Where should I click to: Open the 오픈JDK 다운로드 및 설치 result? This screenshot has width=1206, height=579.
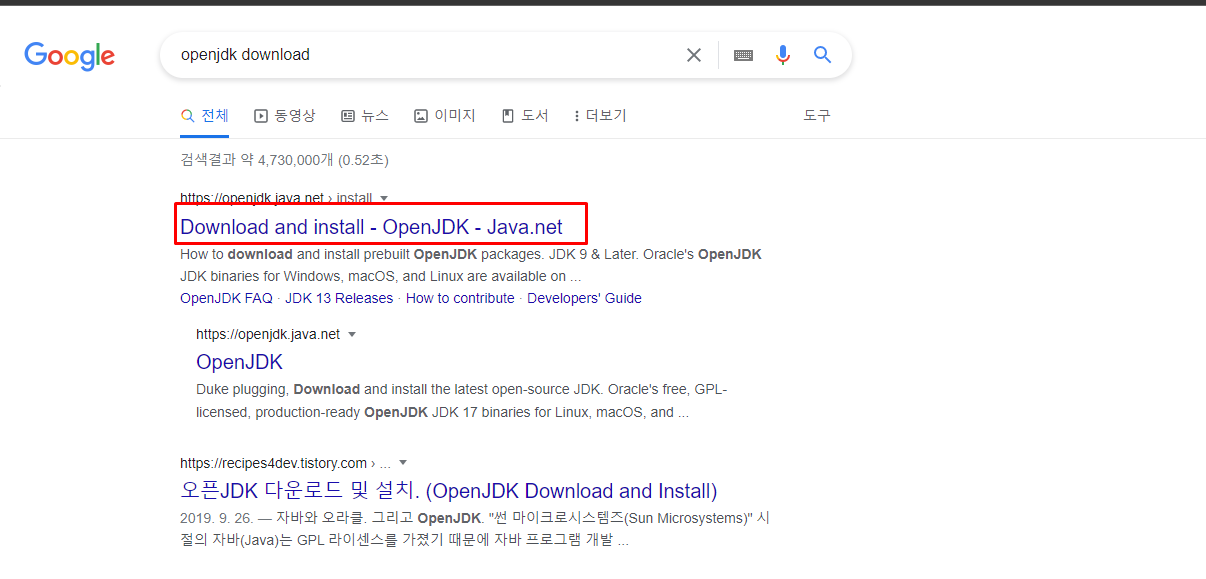point(448,491)
